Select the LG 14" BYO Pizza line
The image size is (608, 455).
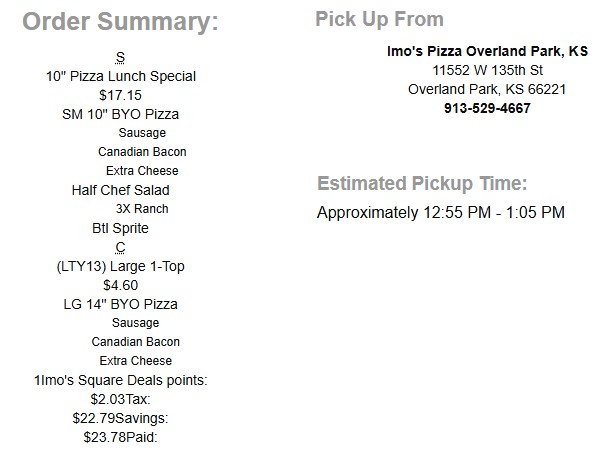[120, 304]
